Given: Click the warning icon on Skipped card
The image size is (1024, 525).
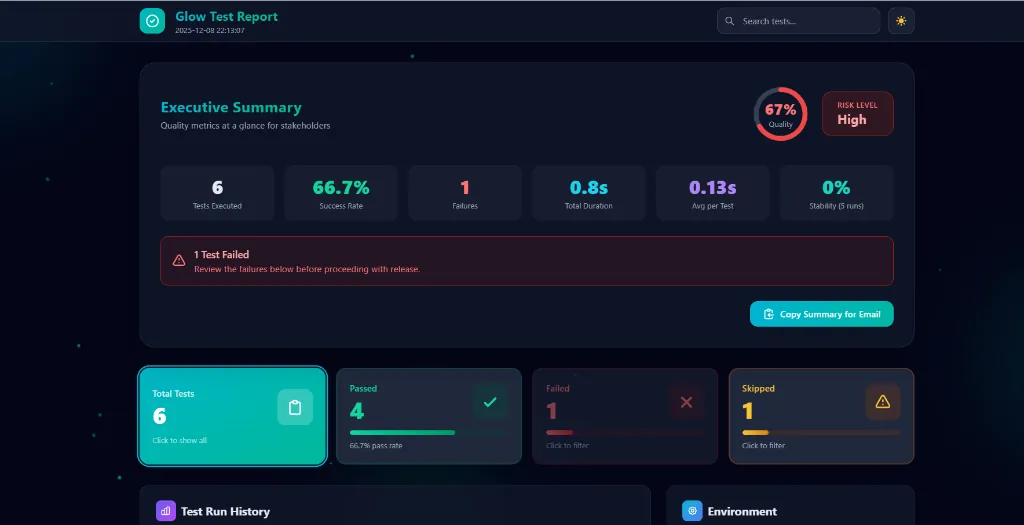Looking at the screenshot, I should [x=883, y=402].
